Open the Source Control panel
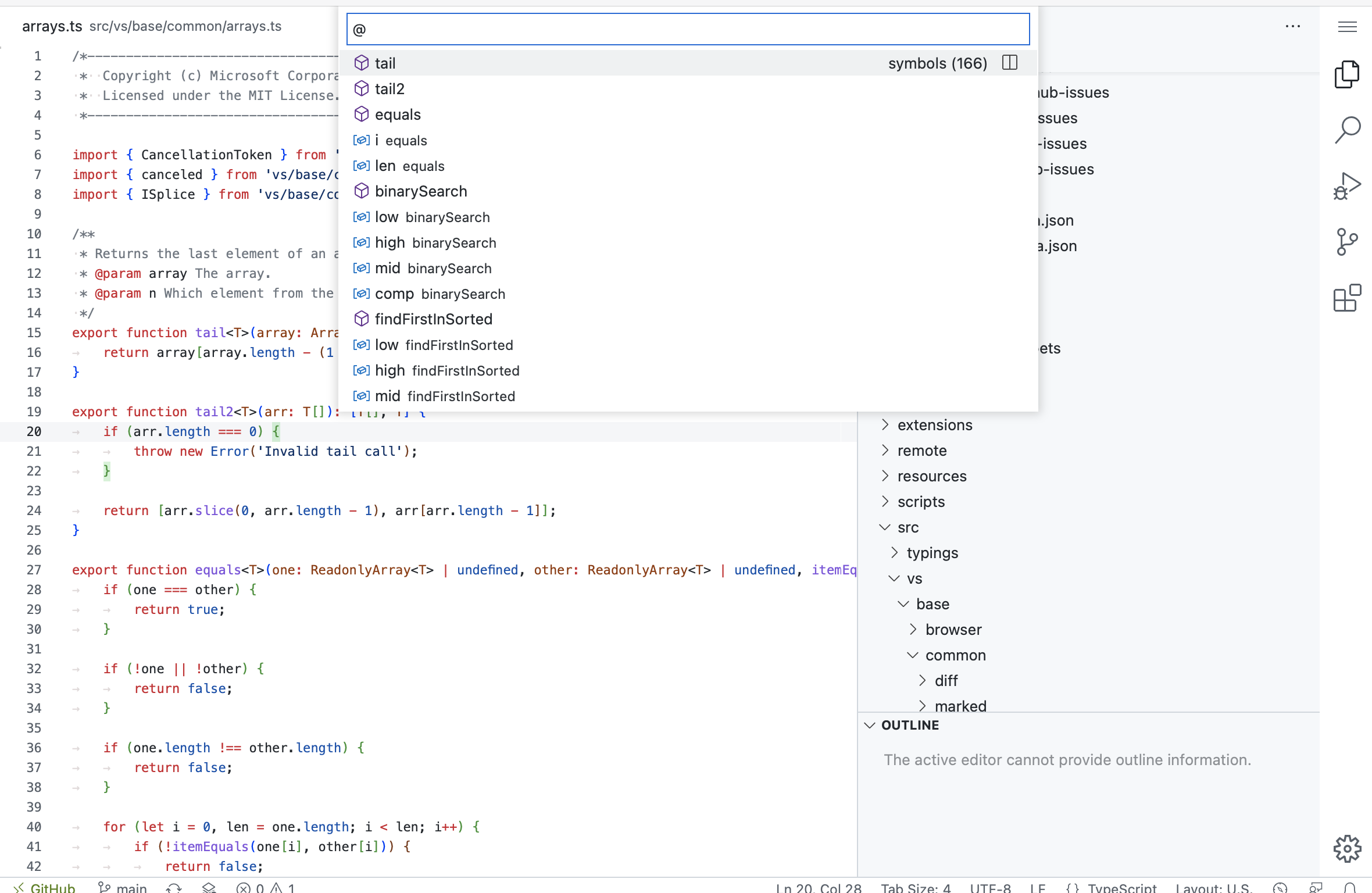The image size is (1372, 893). [x=1348, y=241]
